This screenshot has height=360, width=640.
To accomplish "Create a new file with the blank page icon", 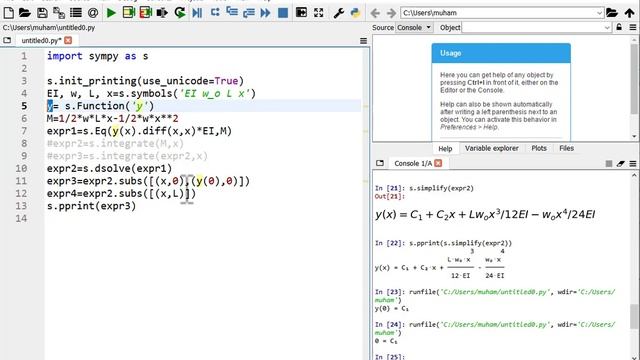I will coord(8,13).
